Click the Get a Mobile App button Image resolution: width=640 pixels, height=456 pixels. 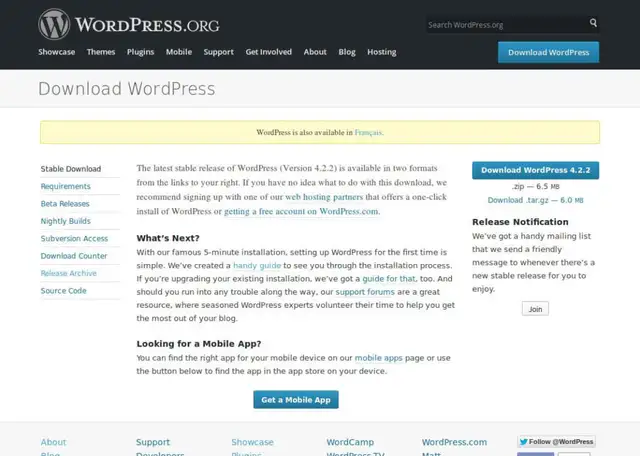[x=296, y=400]
